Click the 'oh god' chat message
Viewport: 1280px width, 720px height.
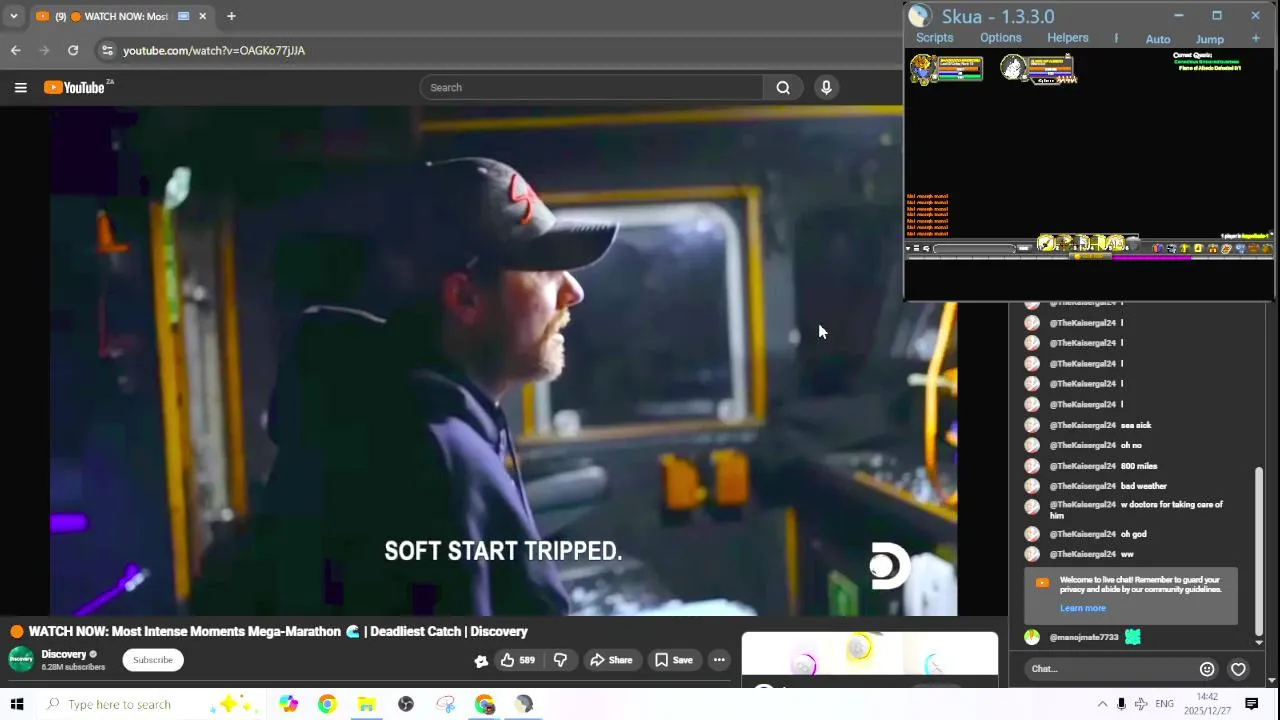pos(1134,534)
